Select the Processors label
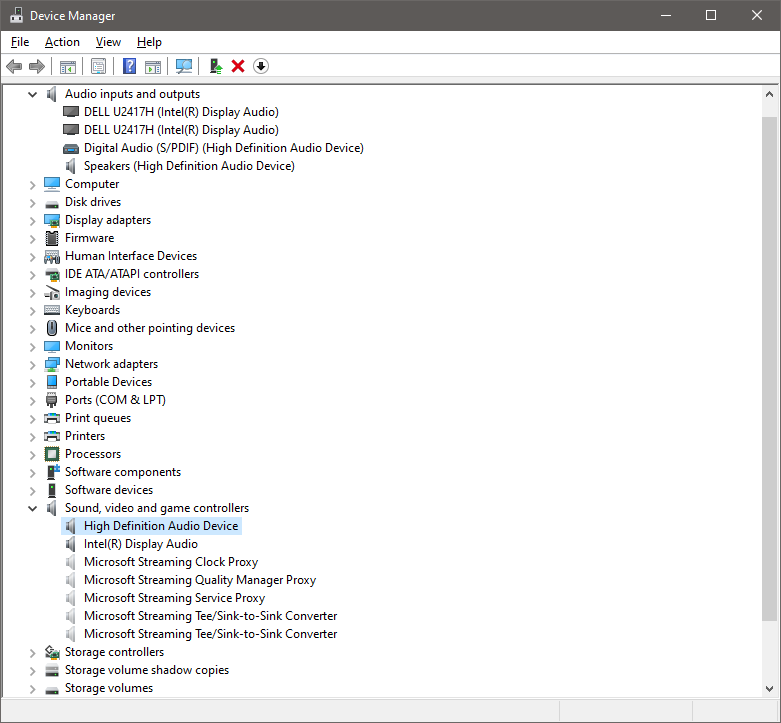This screenshot has width=781, height=723. 93,454
